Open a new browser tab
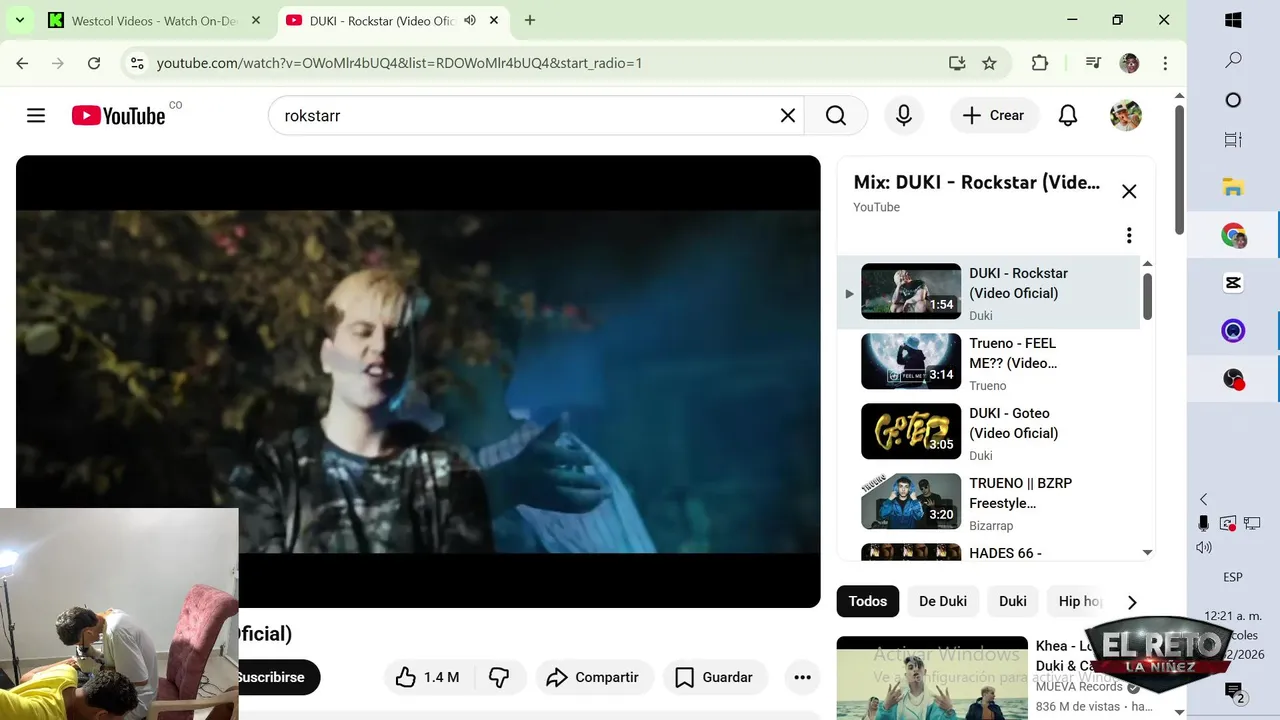 [530, 20]
